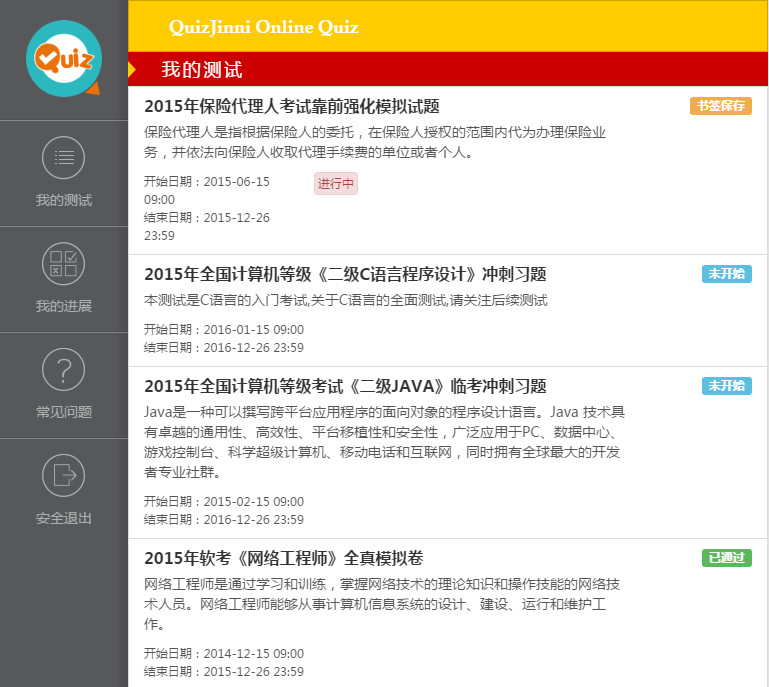Select the 我的测试 sidebar label
769x687 pixels.
tap(64, 200)
